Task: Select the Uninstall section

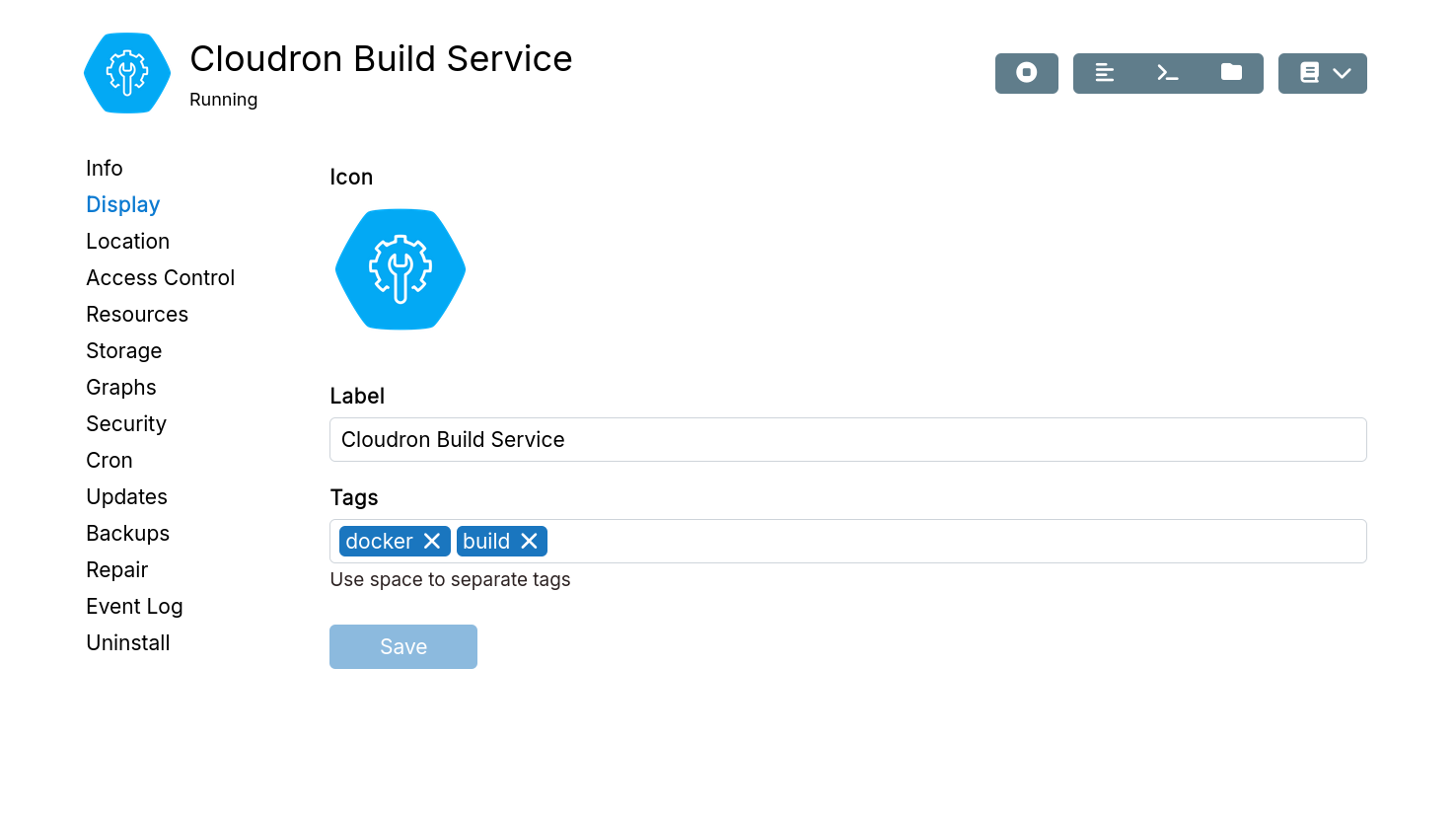Action: pos(127,642)
